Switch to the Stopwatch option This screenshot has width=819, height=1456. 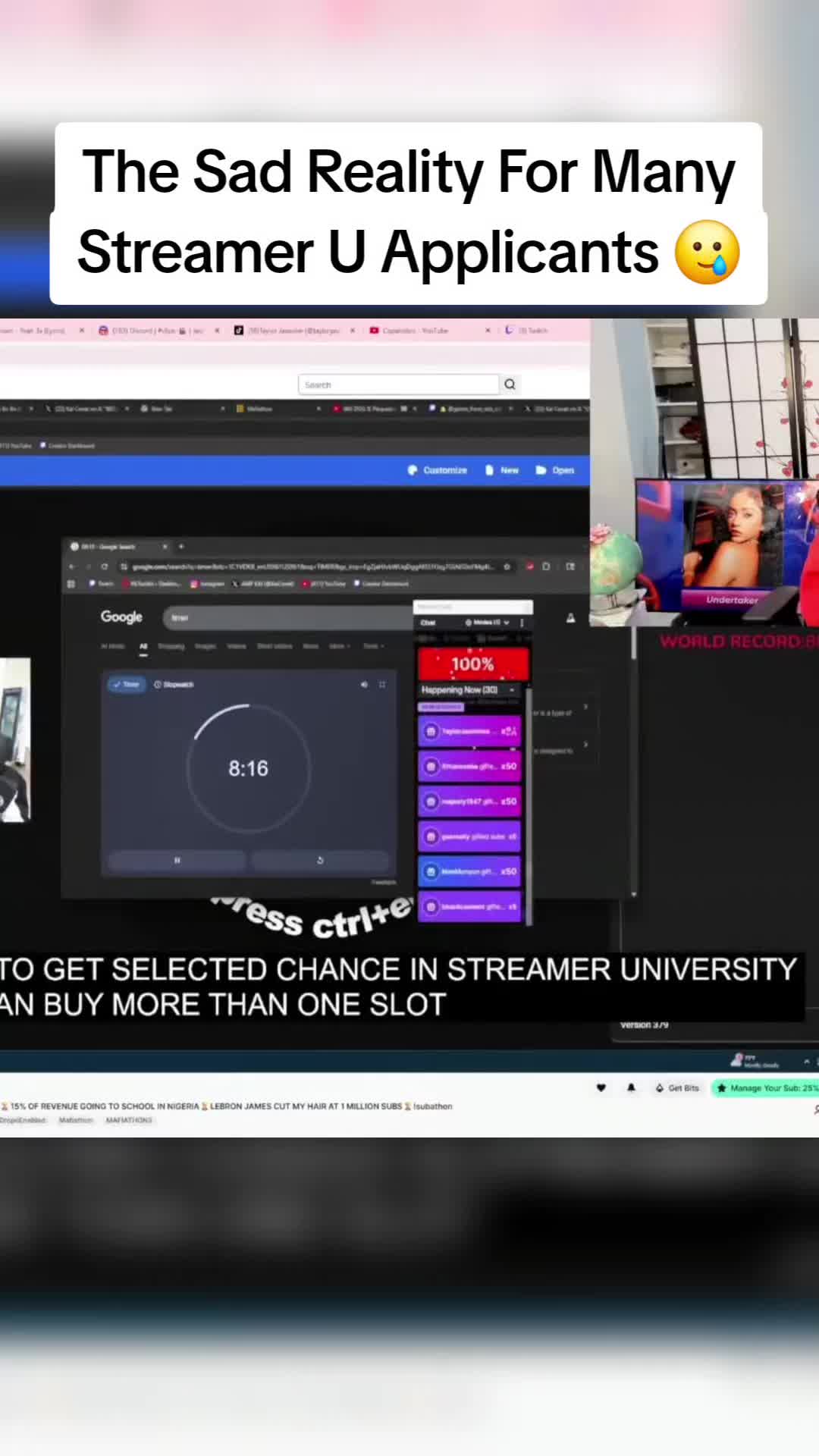[x=174, y=684]
